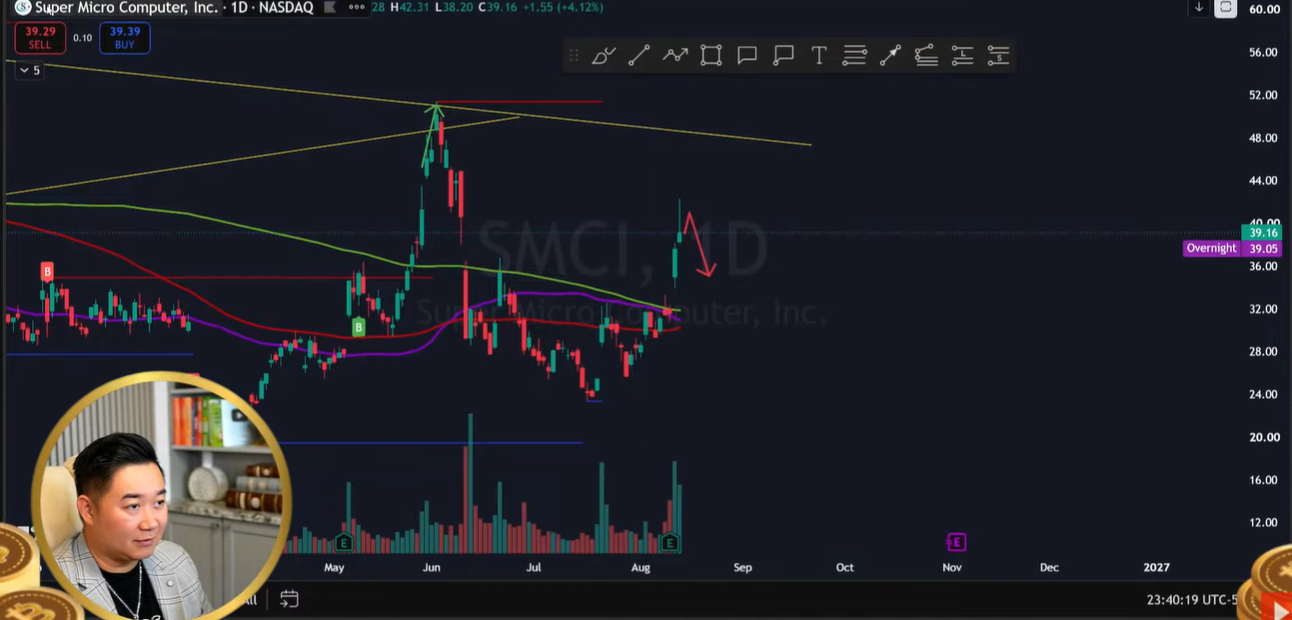Click the 39.05 overnight price label
Image resolution: width=1292 pixels, height=620 pixels.
tap(1264, 249)
